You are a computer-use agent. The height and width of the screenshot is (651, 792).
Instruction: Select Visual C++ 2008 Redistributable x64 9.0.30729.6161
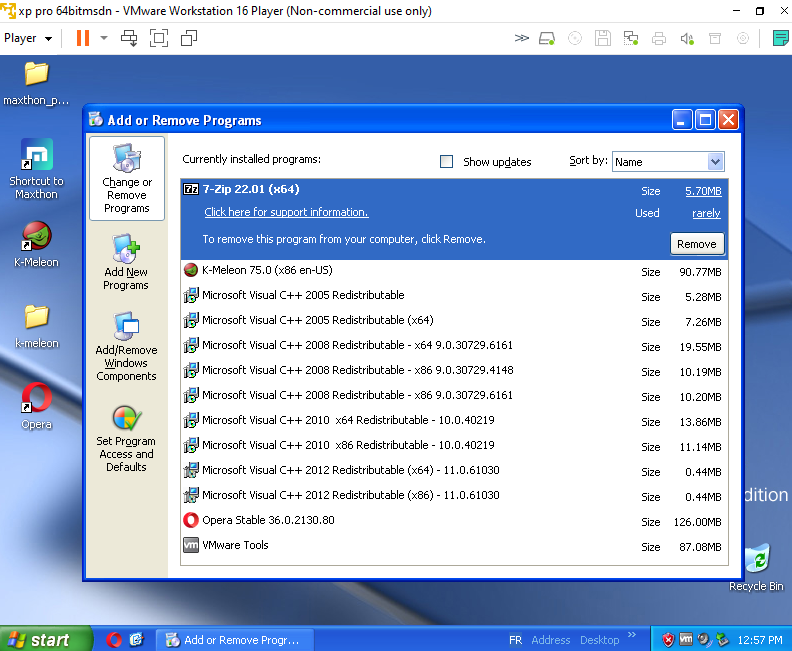[454, 346]
